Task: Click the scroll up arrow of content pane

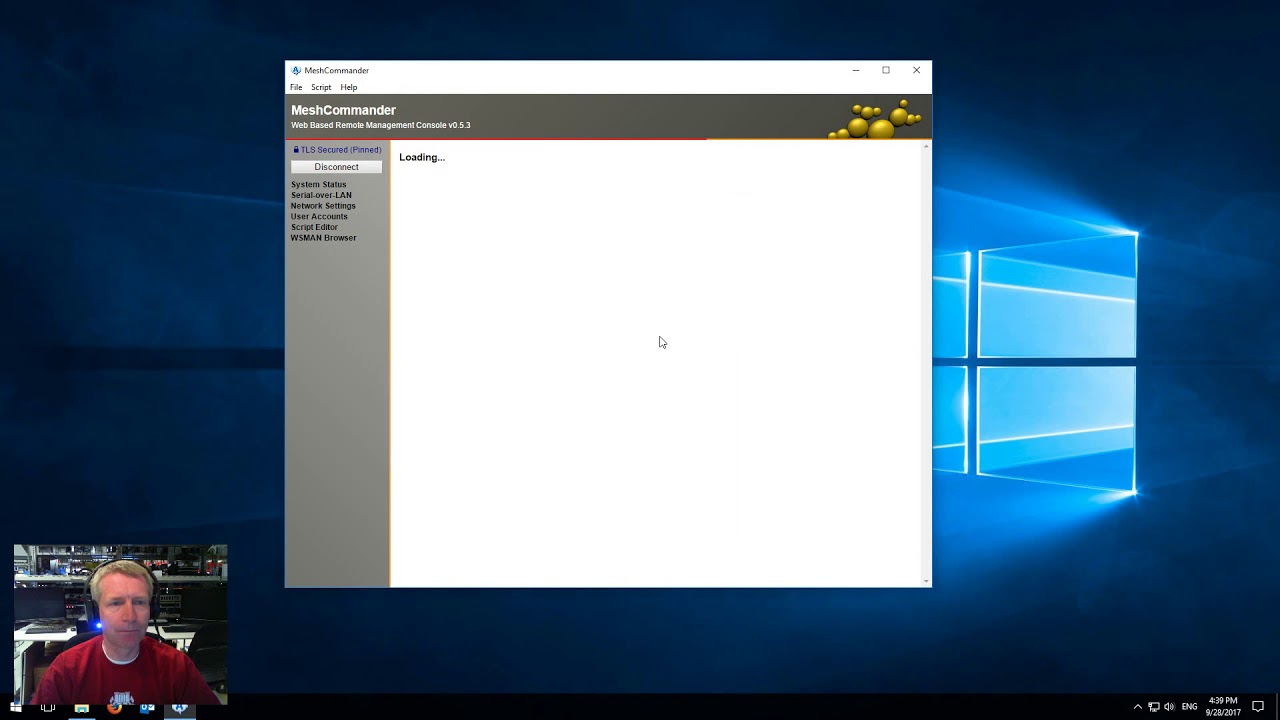Action: [x=926, y=147]
